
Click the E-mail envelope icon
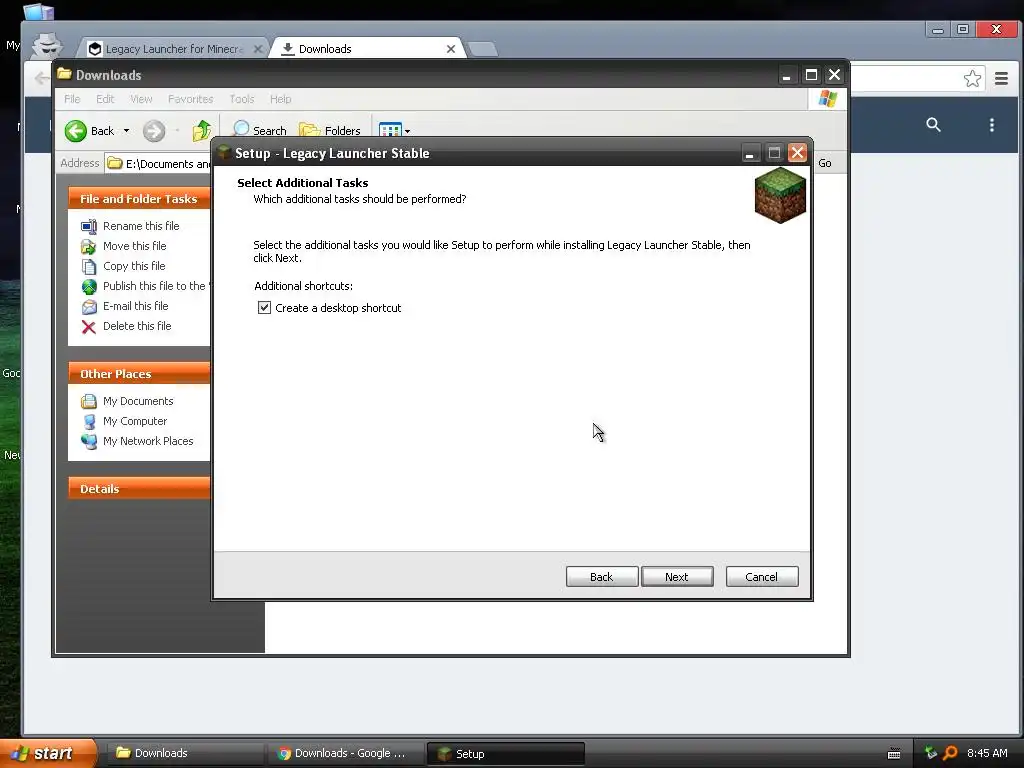[89, 307]
